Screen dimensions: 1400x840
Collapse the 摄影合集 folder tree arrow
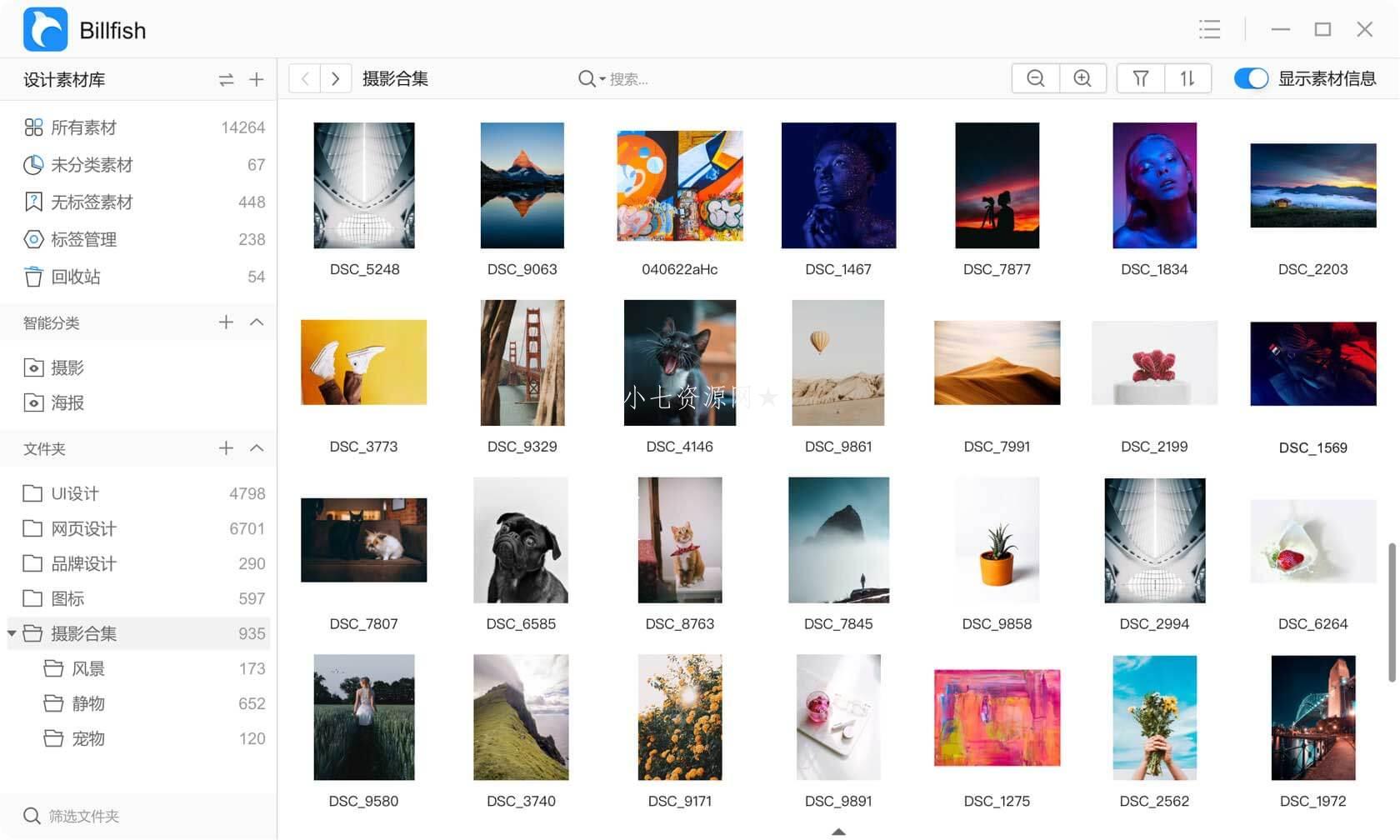[x=12, y=632]
